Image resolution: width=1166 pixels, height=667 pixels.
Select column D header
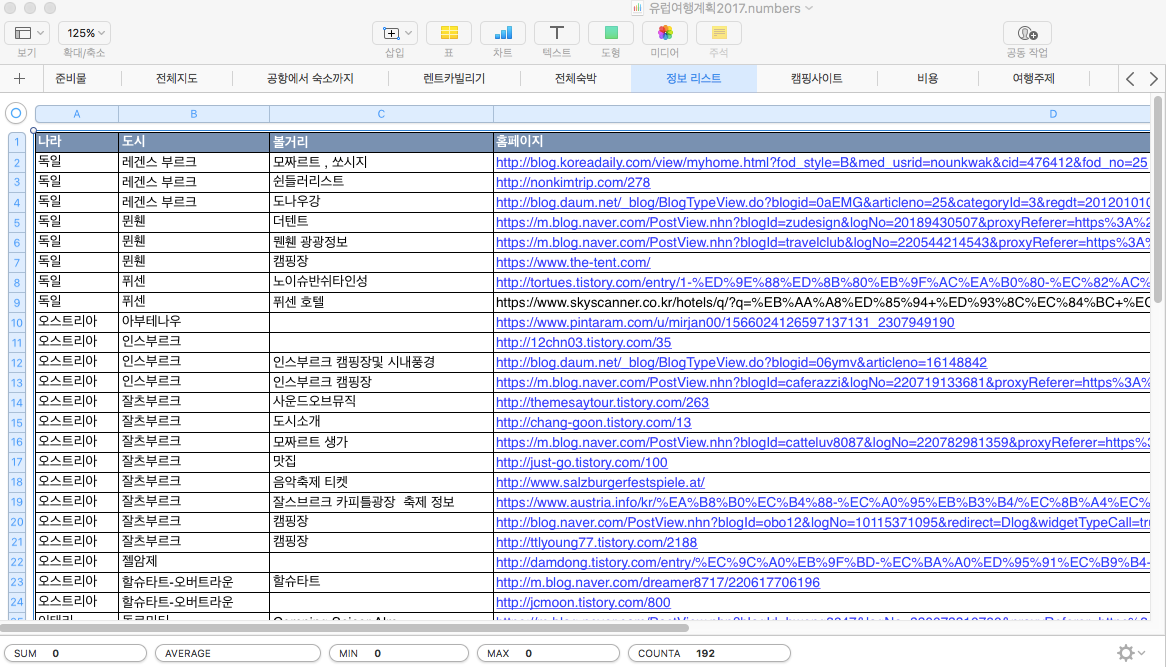pyautogui.click(x=822, y=114)
